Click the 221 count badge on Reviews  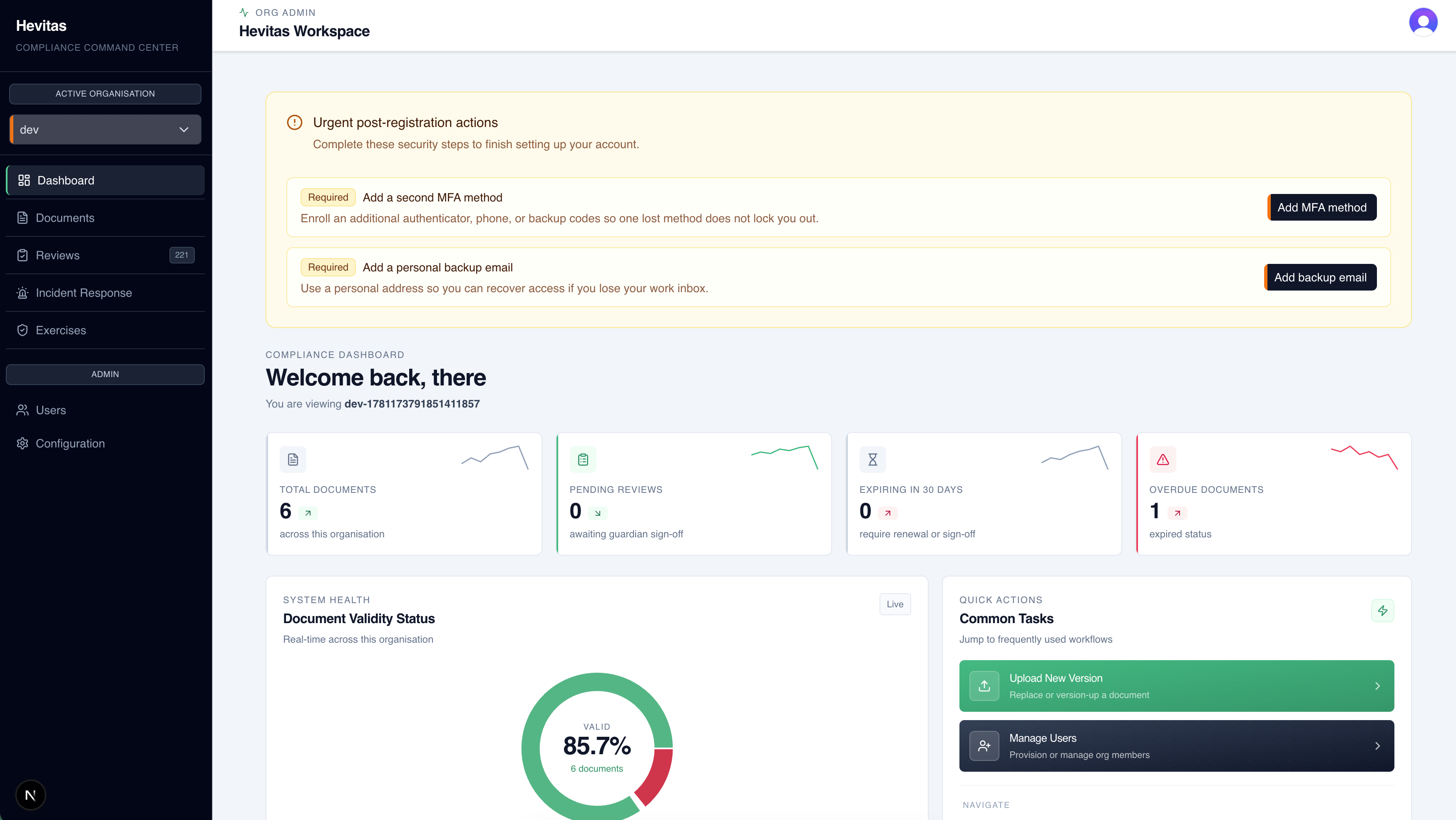[x=181, y=255]
